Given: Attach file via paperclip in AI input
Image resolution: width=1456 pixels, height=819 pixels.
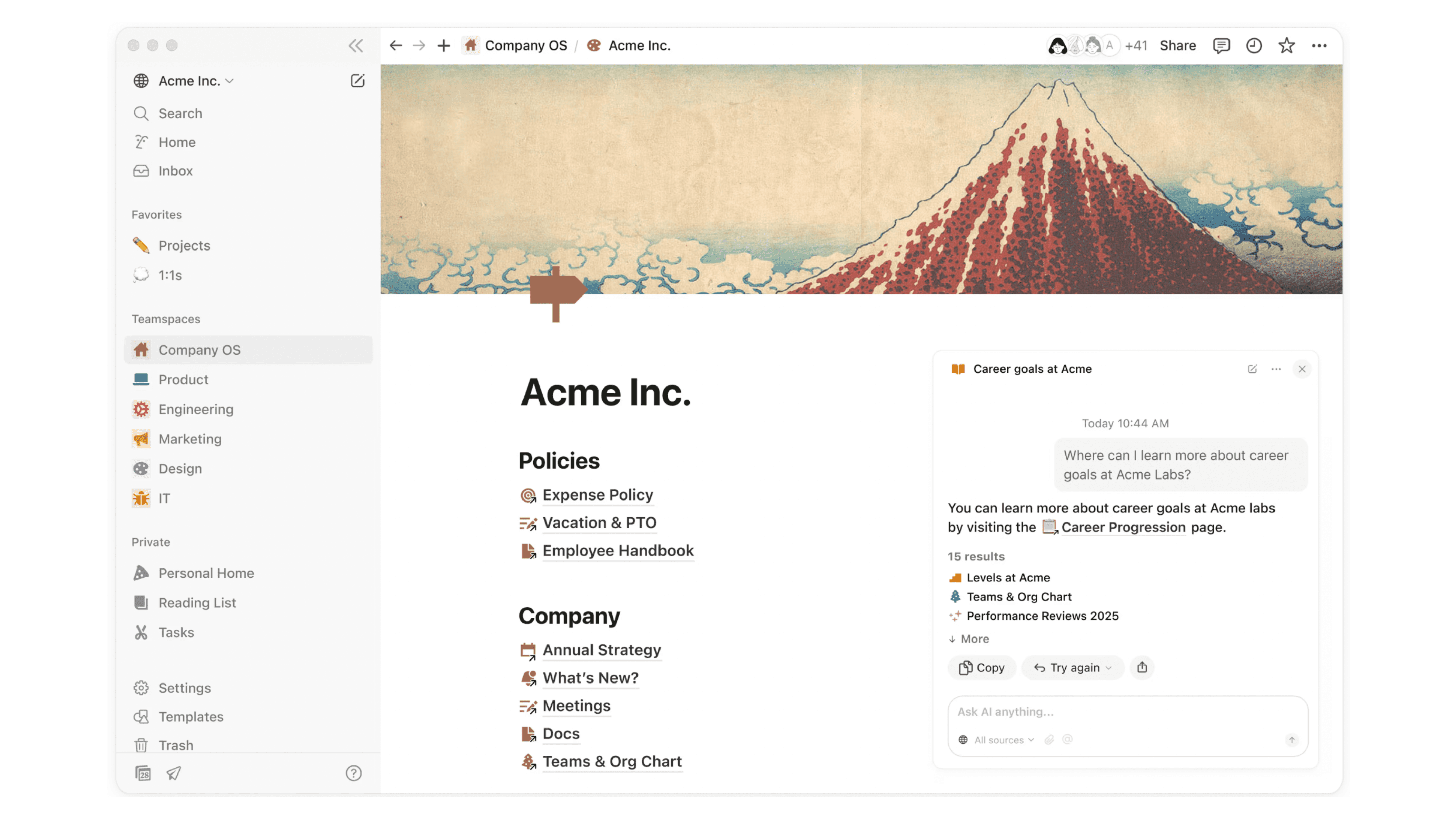Looking at the screenshot, I should tap(1049, 740).
